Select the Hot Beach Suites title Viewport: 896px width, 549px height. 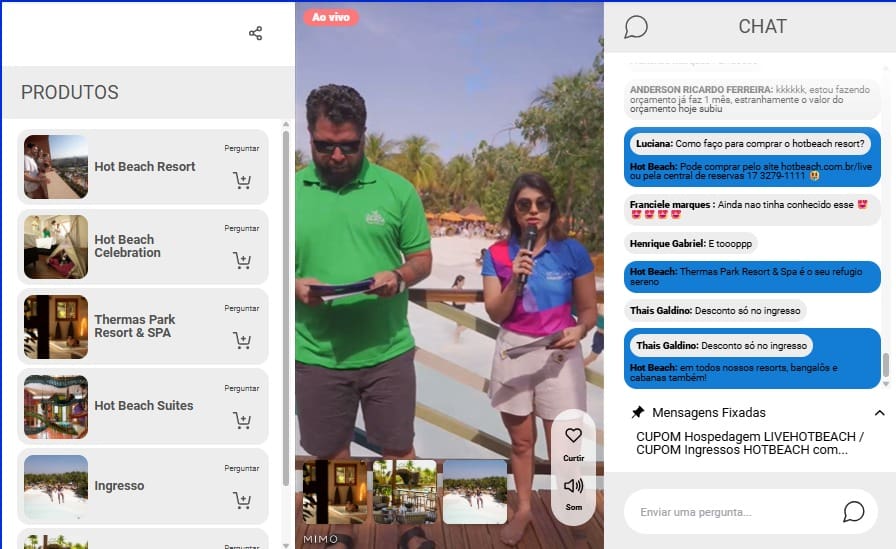point(143,406)
